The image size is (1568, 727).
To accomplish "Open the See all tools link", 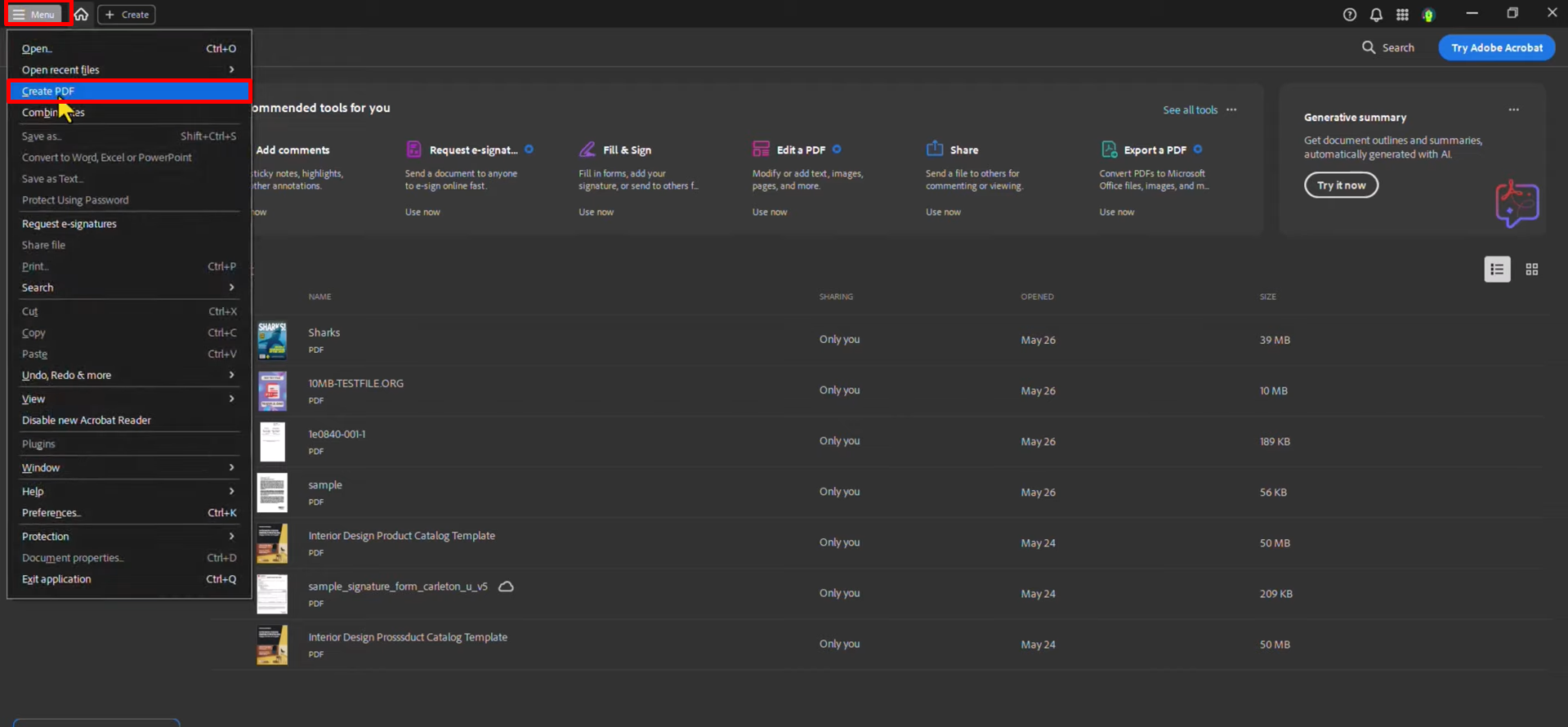I will [1190, 109].
